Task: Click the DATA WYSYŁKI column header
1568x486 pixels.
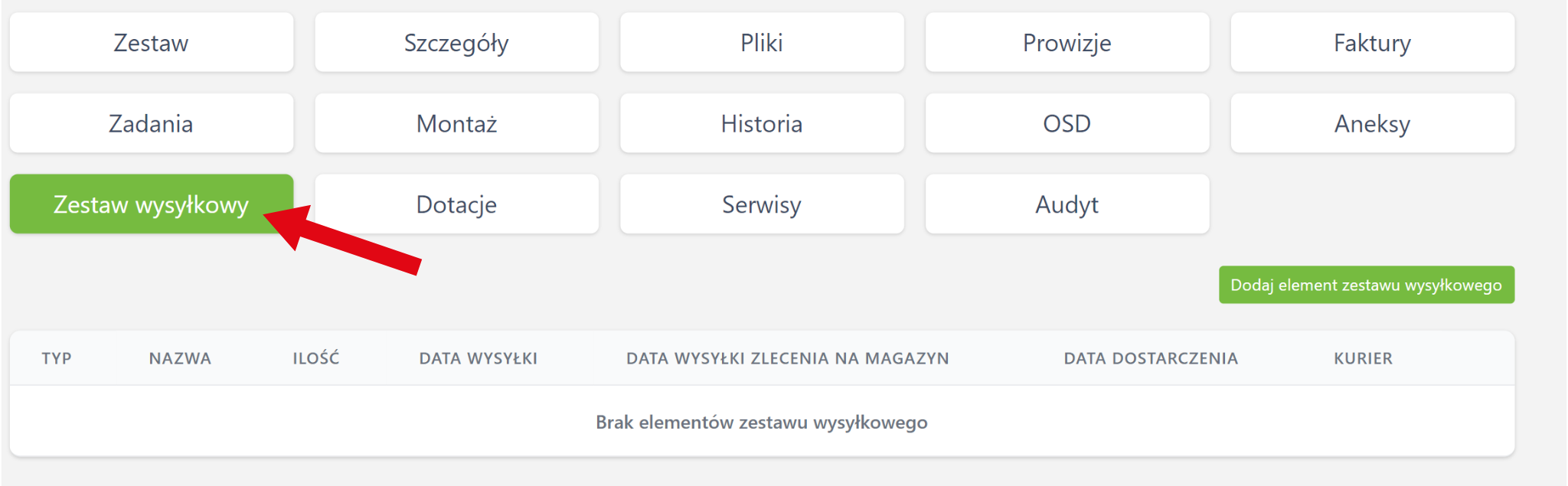Action: click(478, 358)
